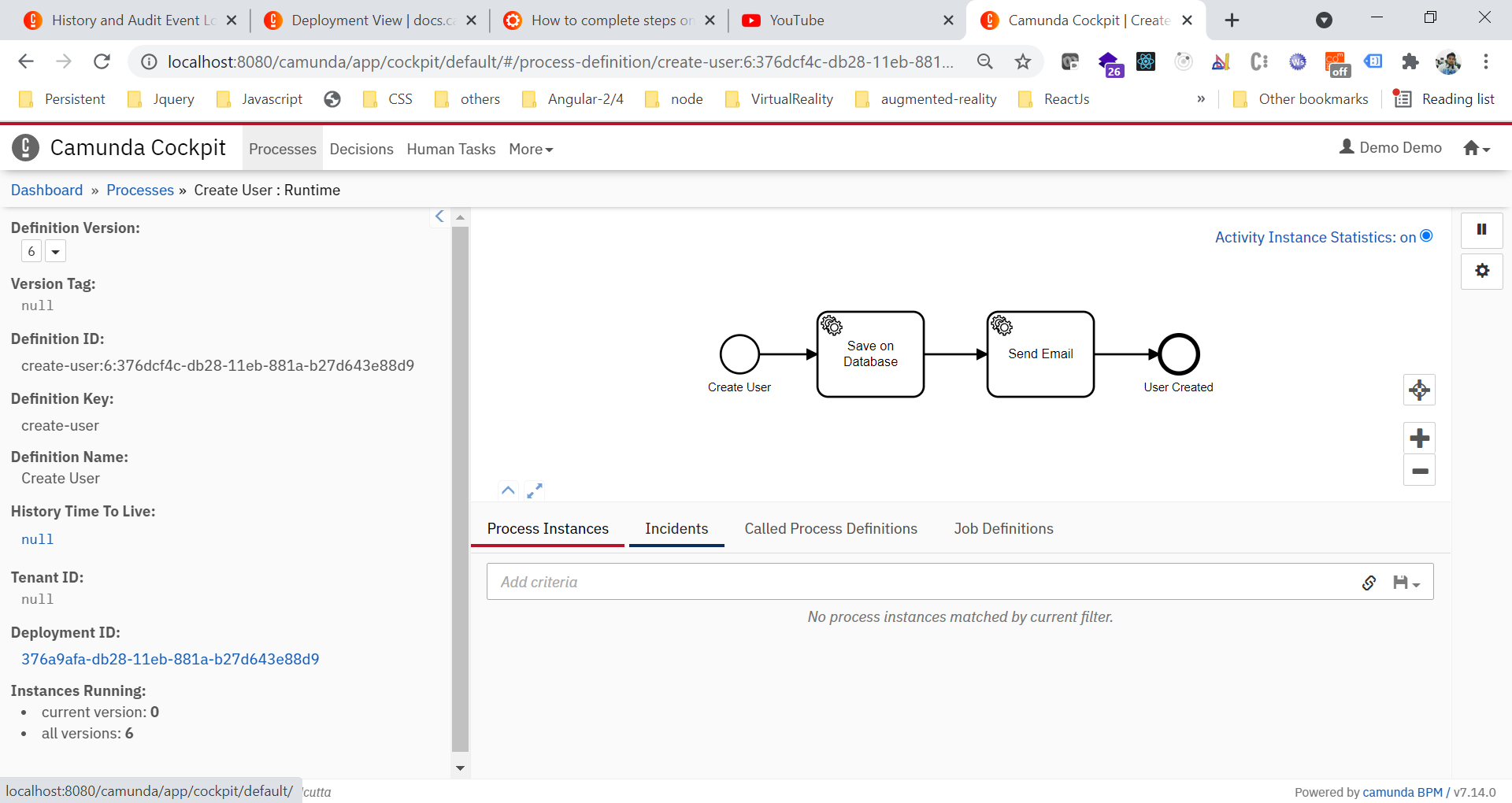The image size is (1512, 803).
Task: Select the User Created end event
Action: (1179, 354)
